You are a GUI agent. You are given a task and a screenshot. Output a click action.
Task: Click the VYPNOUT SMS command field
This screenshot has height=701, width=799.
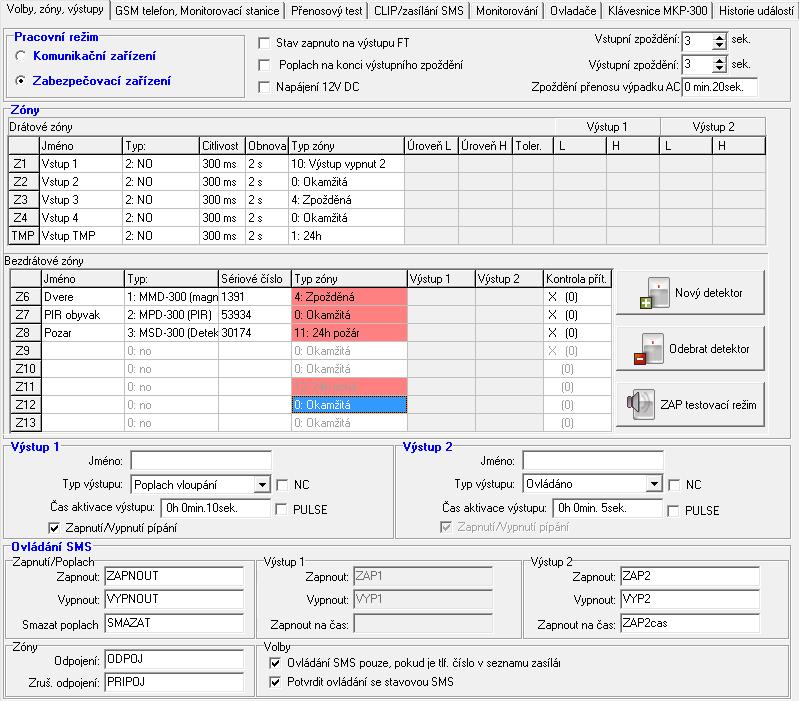pos(174,599)
